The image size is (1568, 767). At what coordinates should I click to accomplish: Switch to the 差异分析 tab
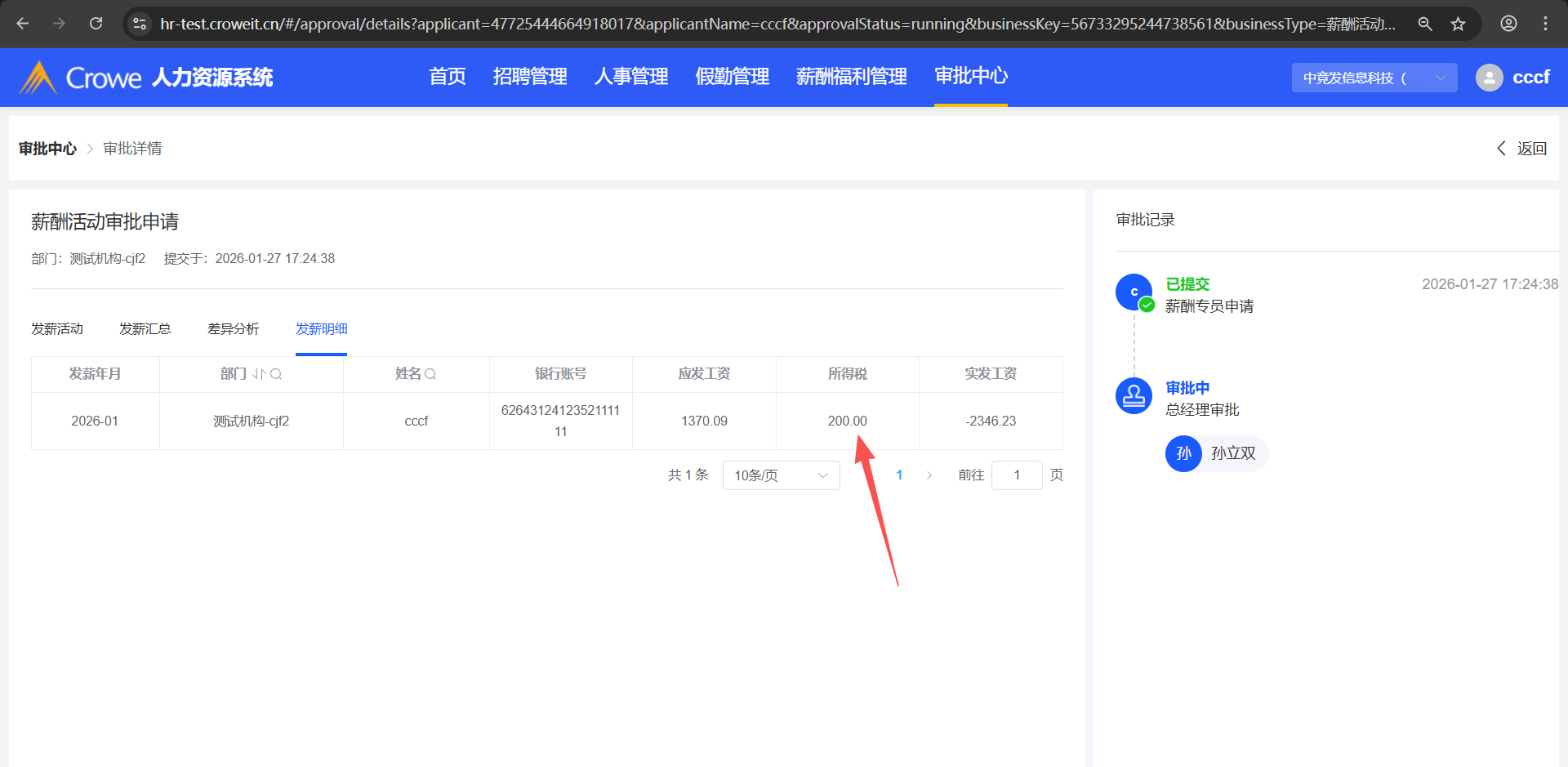(x=233, y=329)
